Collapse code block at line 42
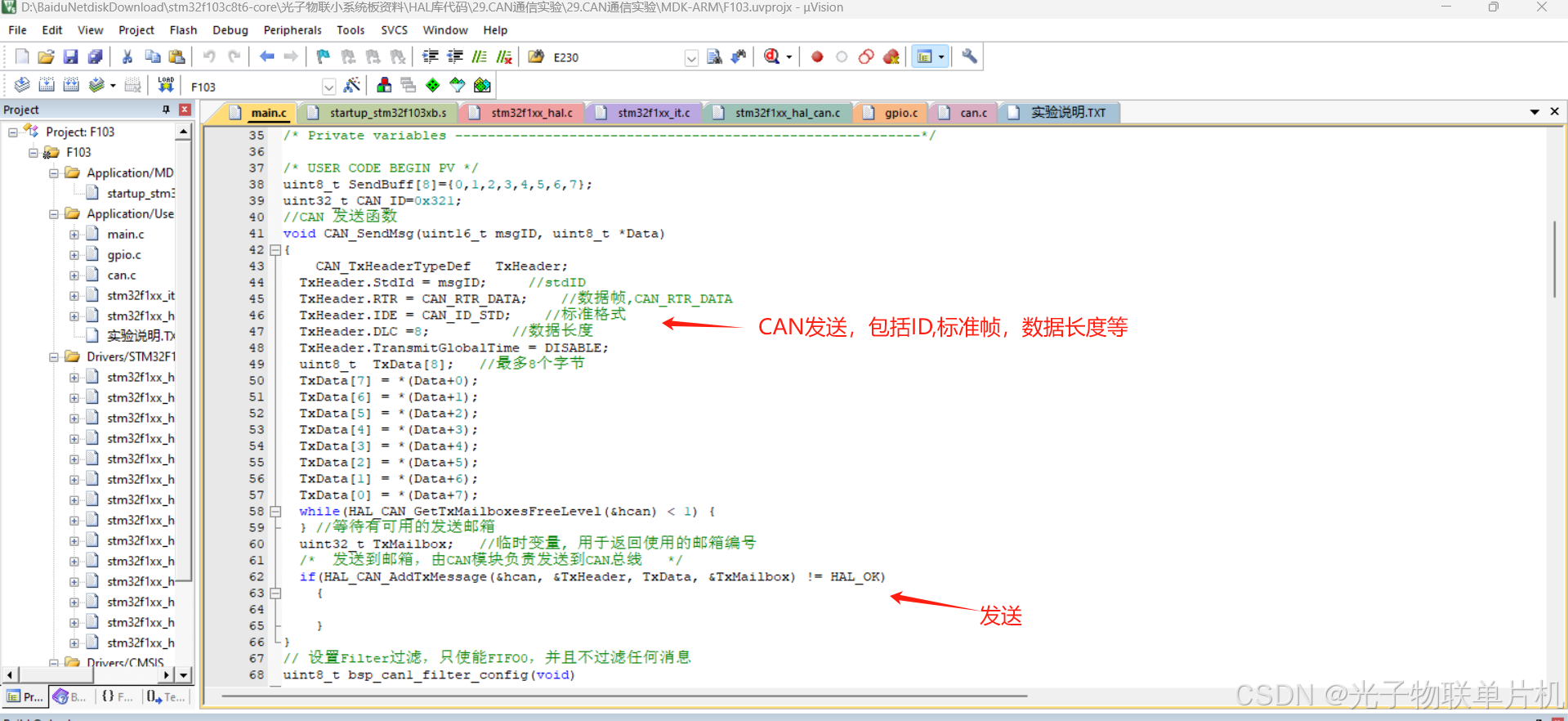Viewport: 1568px width, 721px height. pyautogui.click(x=275, y=250)
